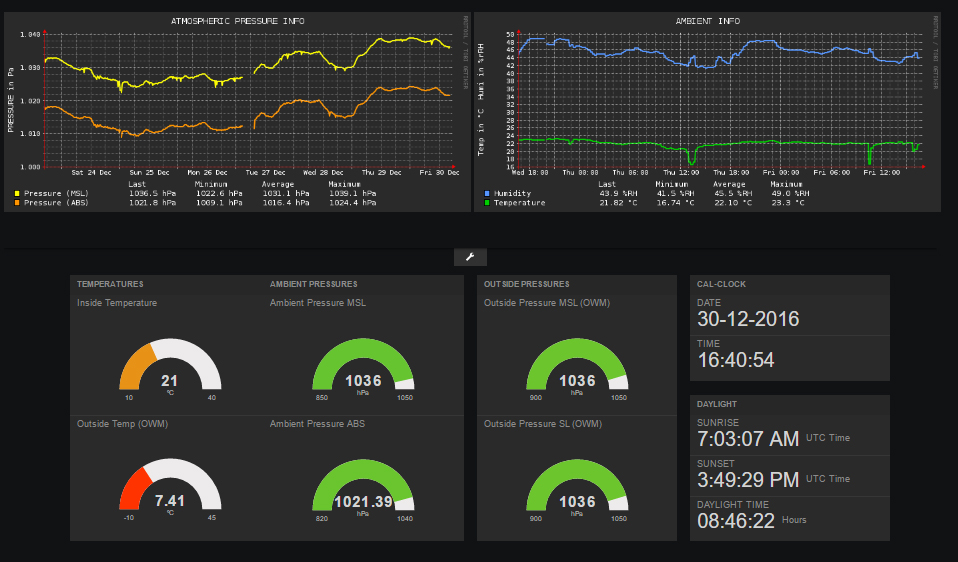Click the 41.5 %RH minimum humidity value
Viewport: 958px width, 562px height.
click(x=676, y=194)
